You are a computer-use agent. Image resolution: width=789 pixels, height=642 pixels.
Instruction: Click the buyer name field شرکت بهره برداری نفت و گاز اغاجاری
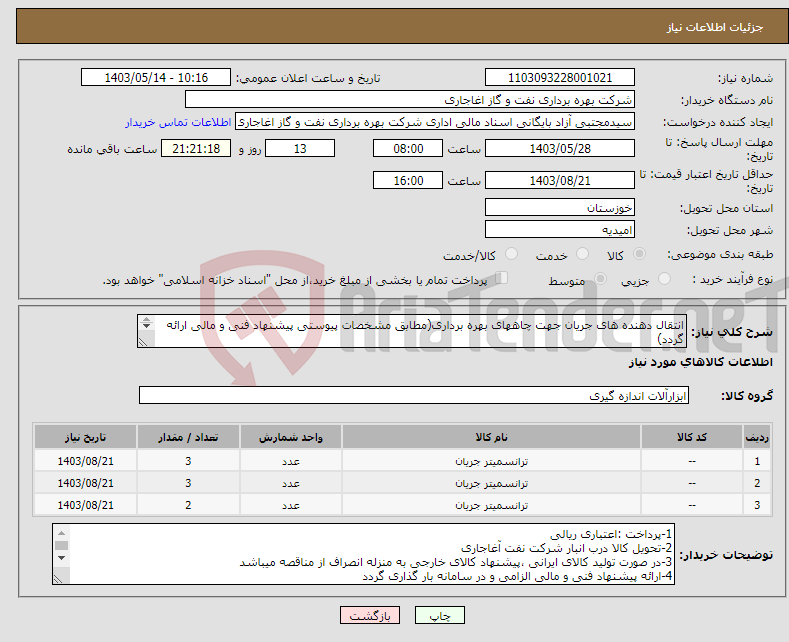[410, 100]
